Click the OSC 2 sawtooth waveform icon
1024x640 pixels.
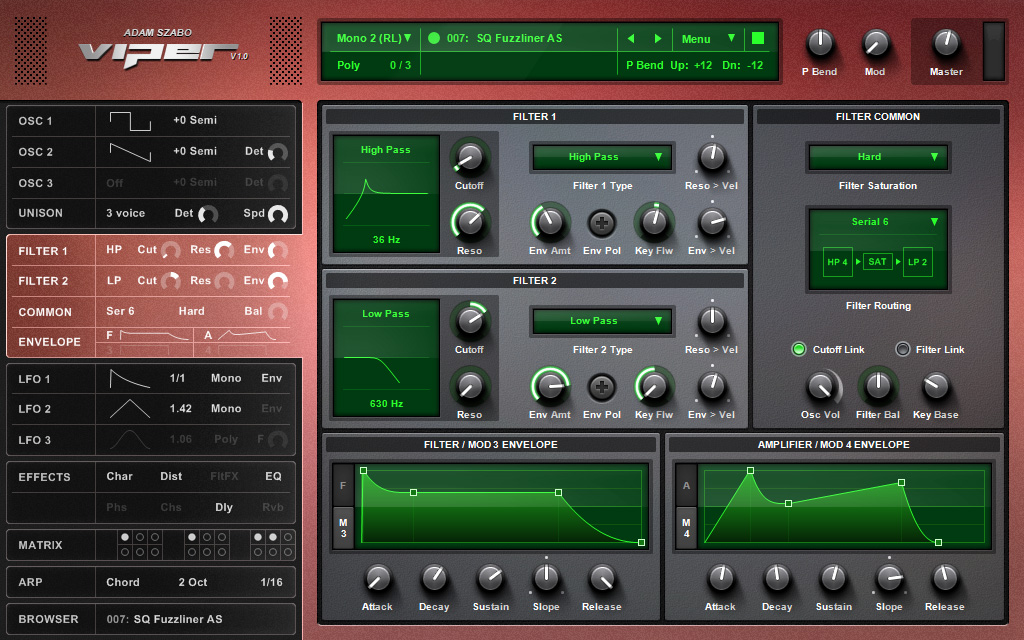click(130, 152)
